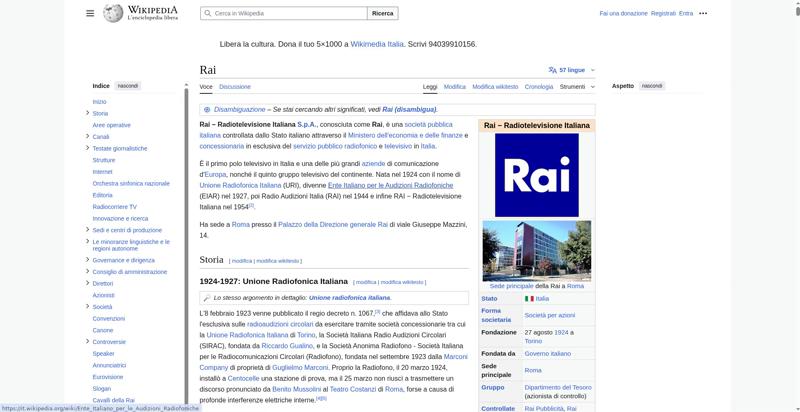Open Società per azioni in the infobox
Screen dimensions: 800x412
[549, 316]
